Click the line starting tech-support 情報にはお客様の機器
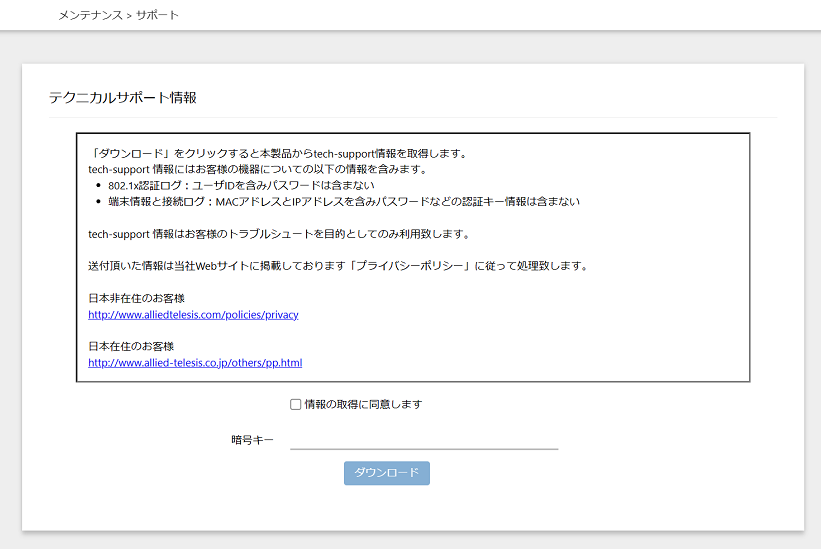Viewport: 821px width, 549px height. click(258, 169)
